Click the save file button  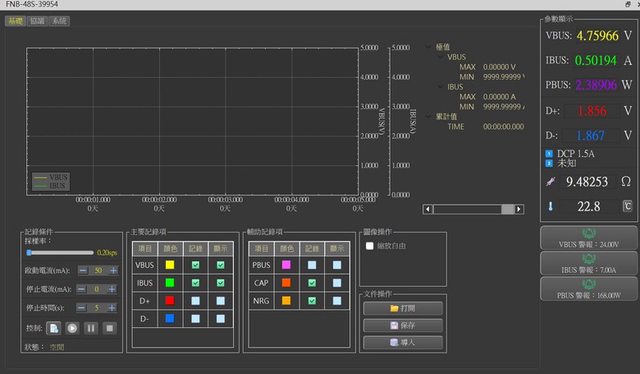pos(403,325)
